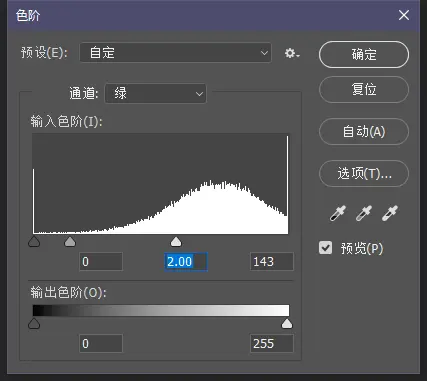Grab the output white level slider
This screenshot has width=427, height=381.
click(x=287, y=323)
